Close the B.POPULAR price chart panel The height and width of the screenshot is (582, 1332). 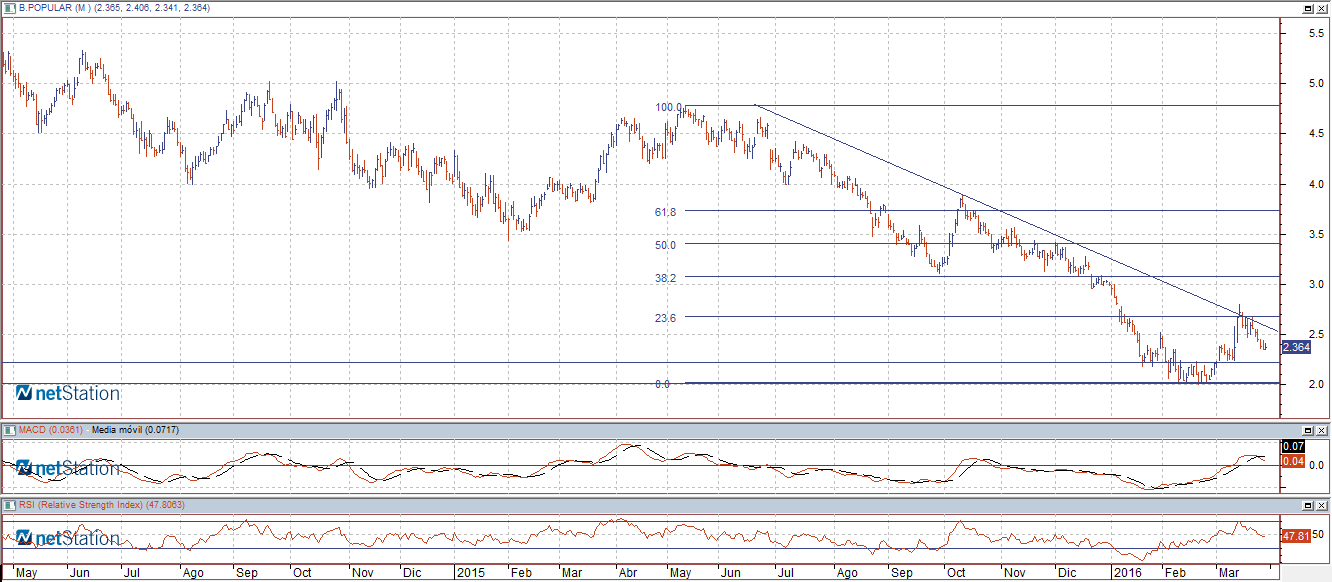pyautogui.click(x=1322, y=8)
